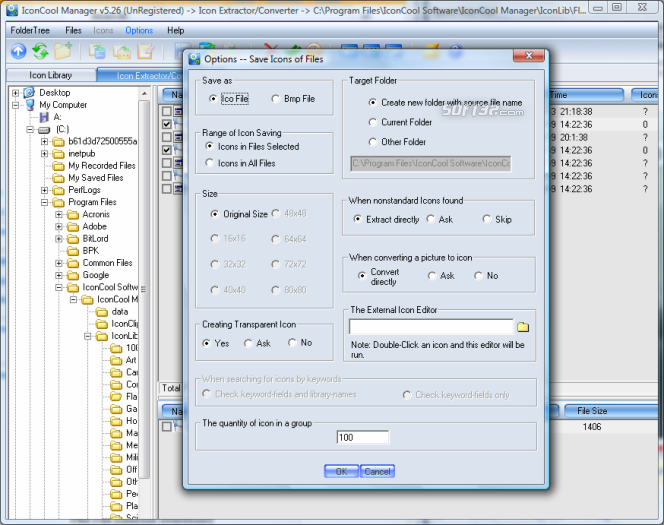This screenshot has height=525, width=664.
Task: Select the BitLord folder
Action: (95, 238)
